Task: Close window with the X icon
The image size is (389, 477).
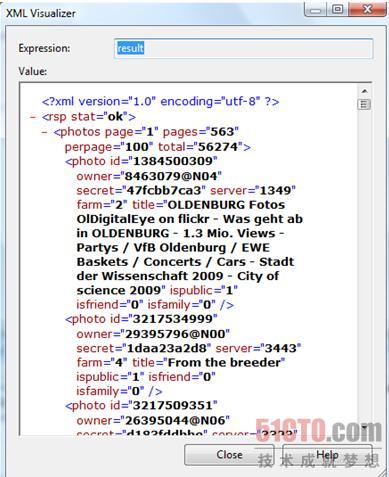Action: coord(367,10)
